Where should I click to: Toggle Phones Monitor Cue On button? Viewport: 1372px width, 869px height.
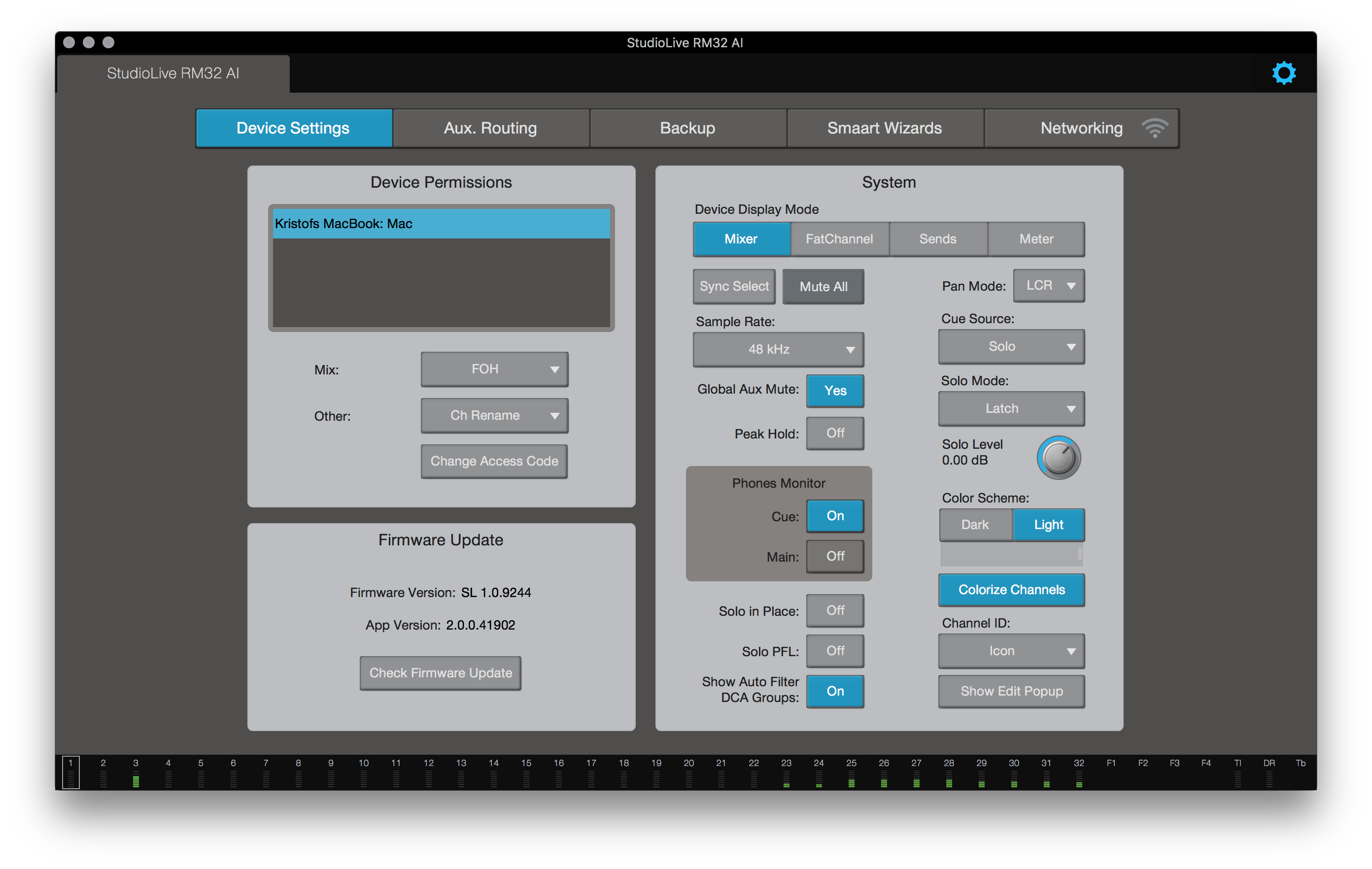[835, 516]
